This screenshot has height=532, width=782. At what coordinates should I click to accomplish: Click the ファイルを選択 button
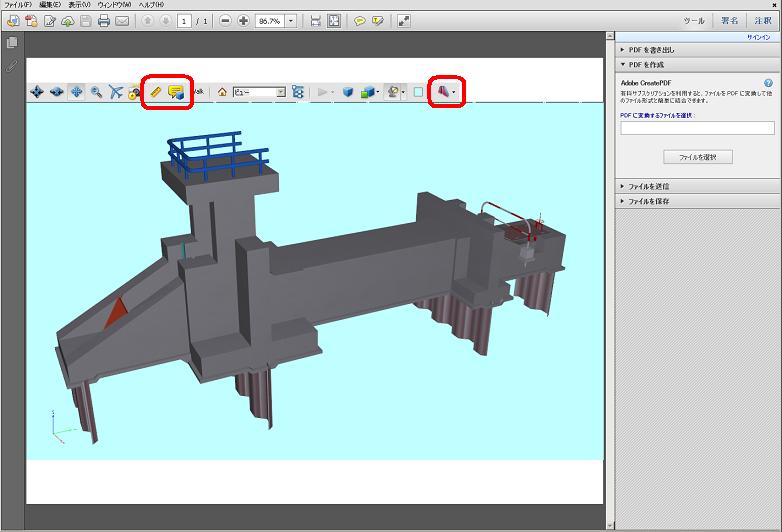[698, 157]
